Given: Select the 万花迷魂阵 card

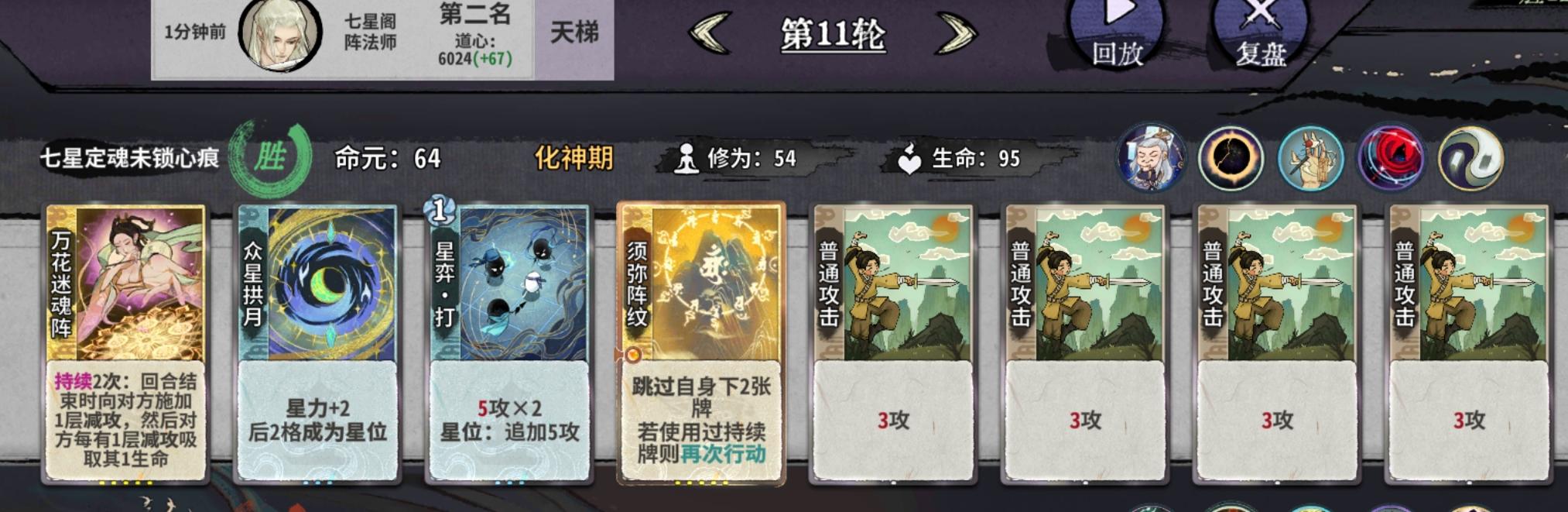Looking at the screenshot, I should [126, 343].
